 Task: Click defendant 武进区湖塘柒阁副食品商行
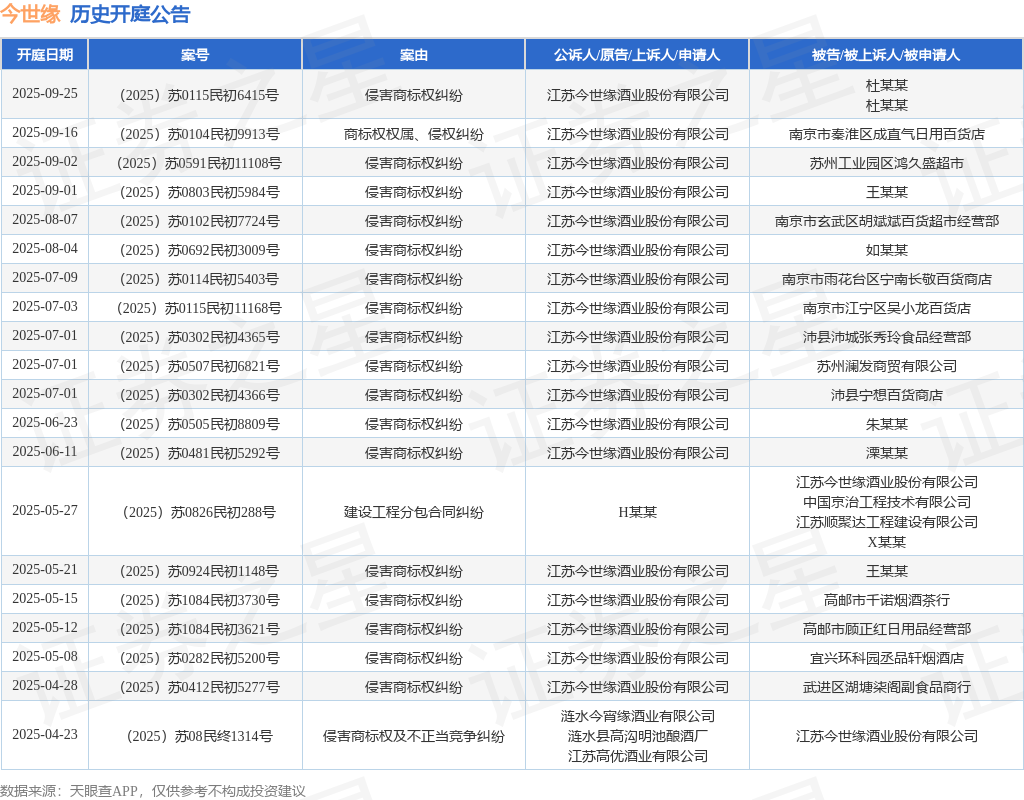(886, 688)
